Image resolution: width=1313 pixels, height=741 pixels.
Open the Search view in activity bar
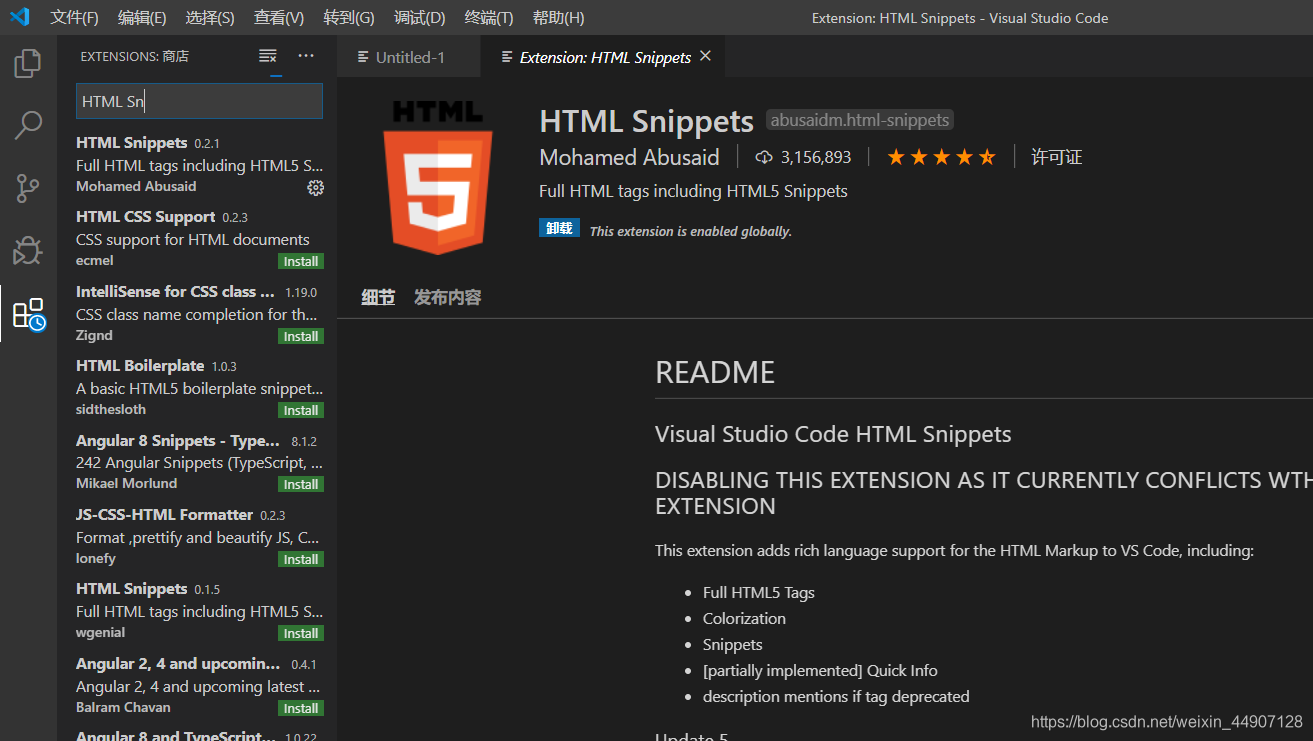pos(28,125)
